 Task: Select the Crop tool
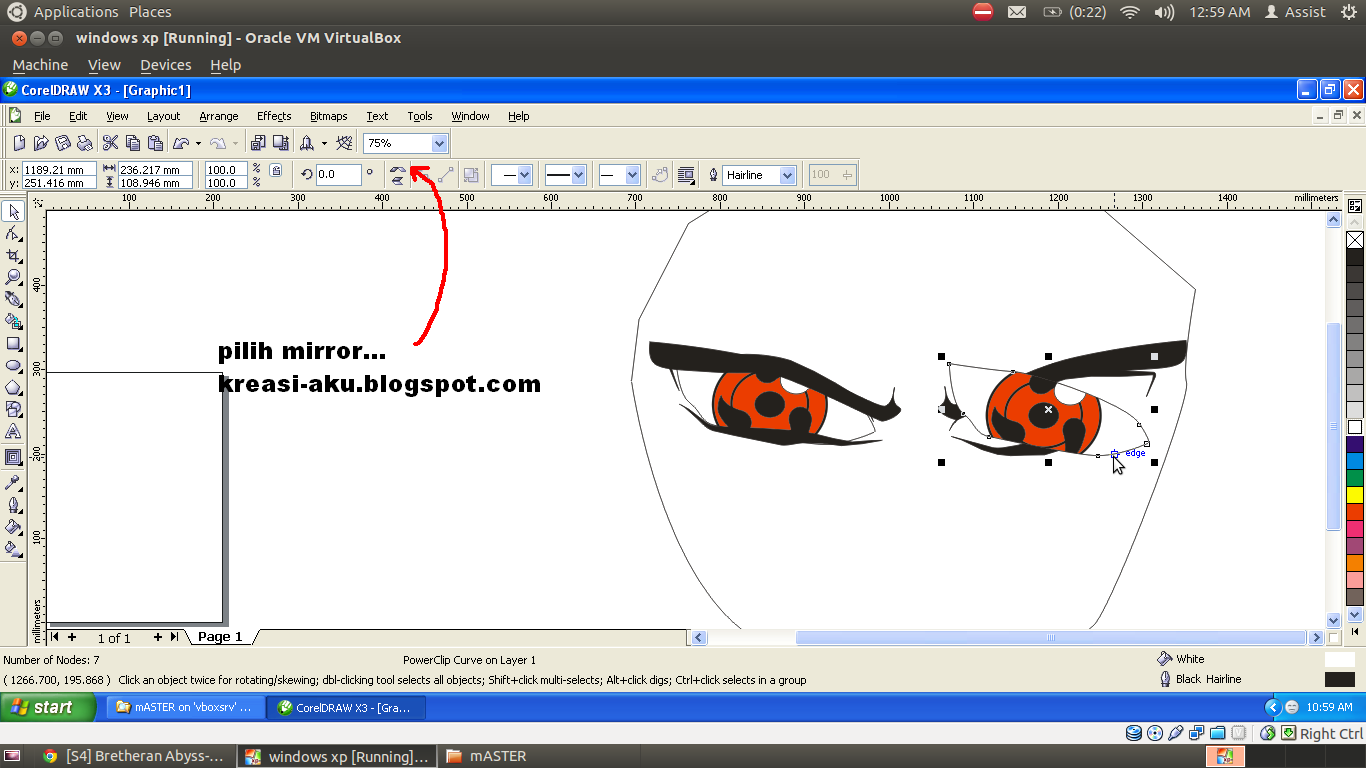tap(13, 256)
